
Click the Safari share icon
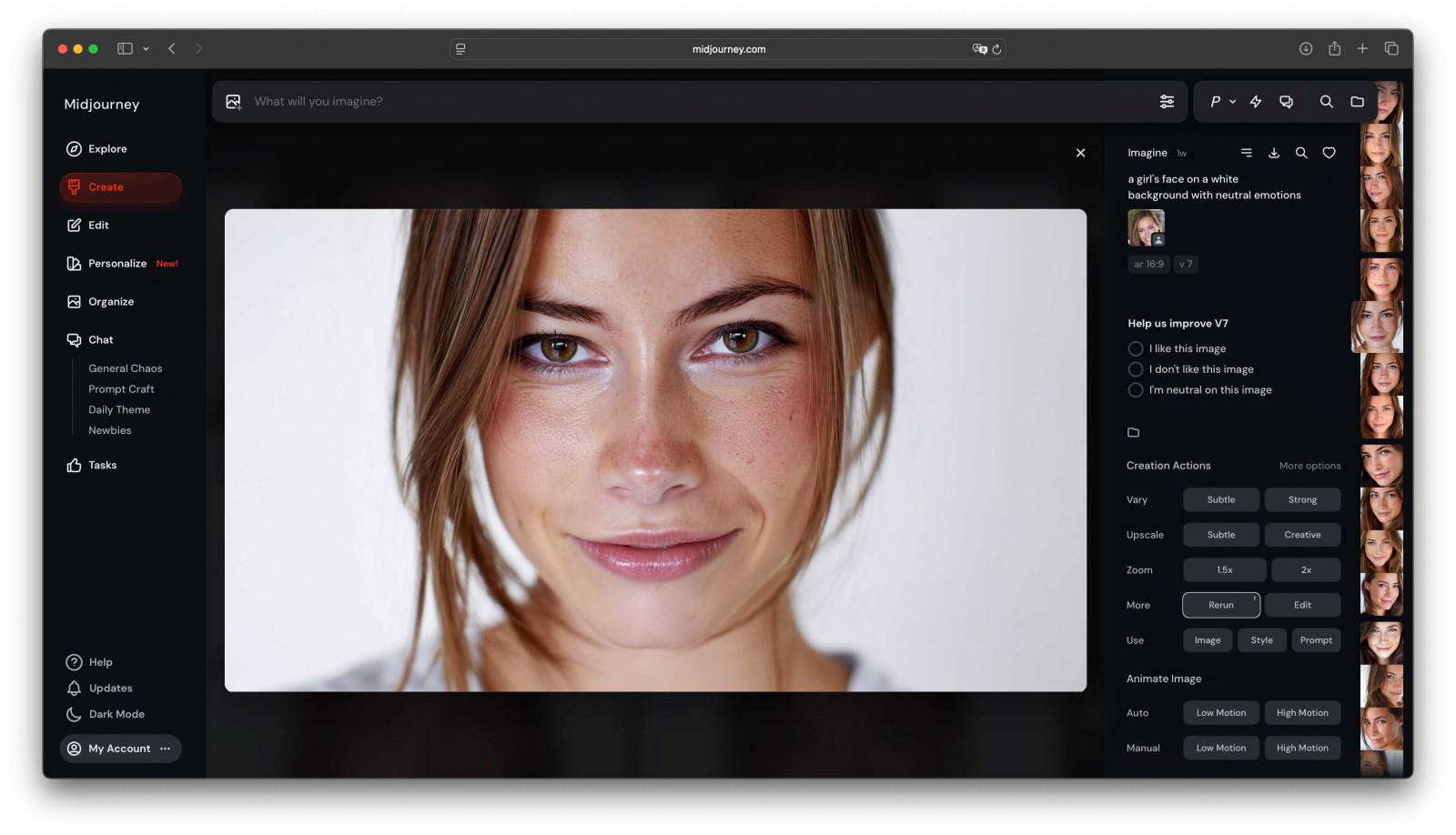click(1334, 49)
